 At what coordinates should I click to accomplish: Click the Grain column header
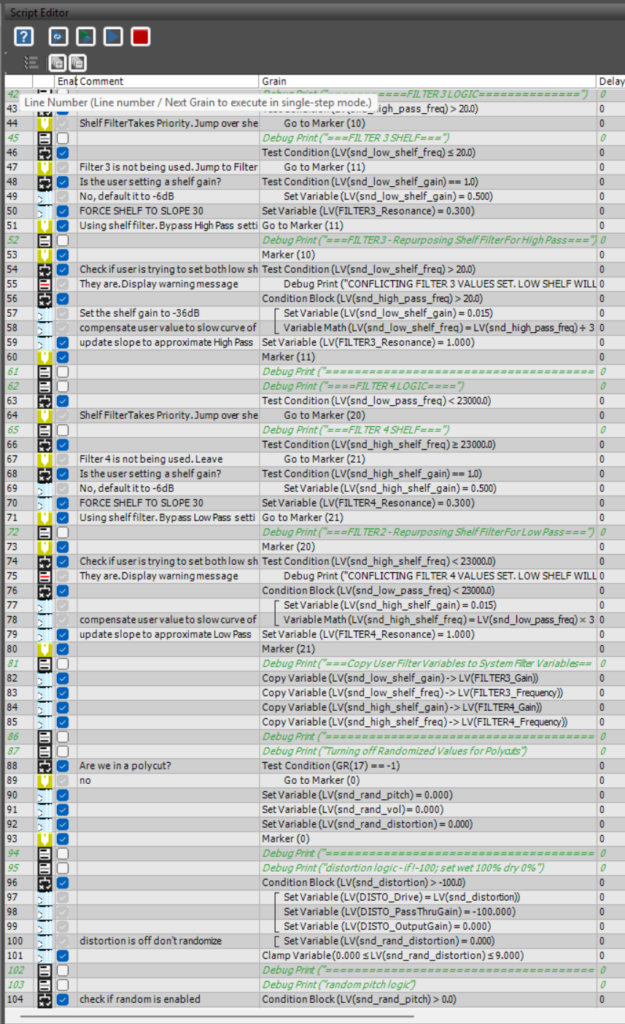click(428, 81)
